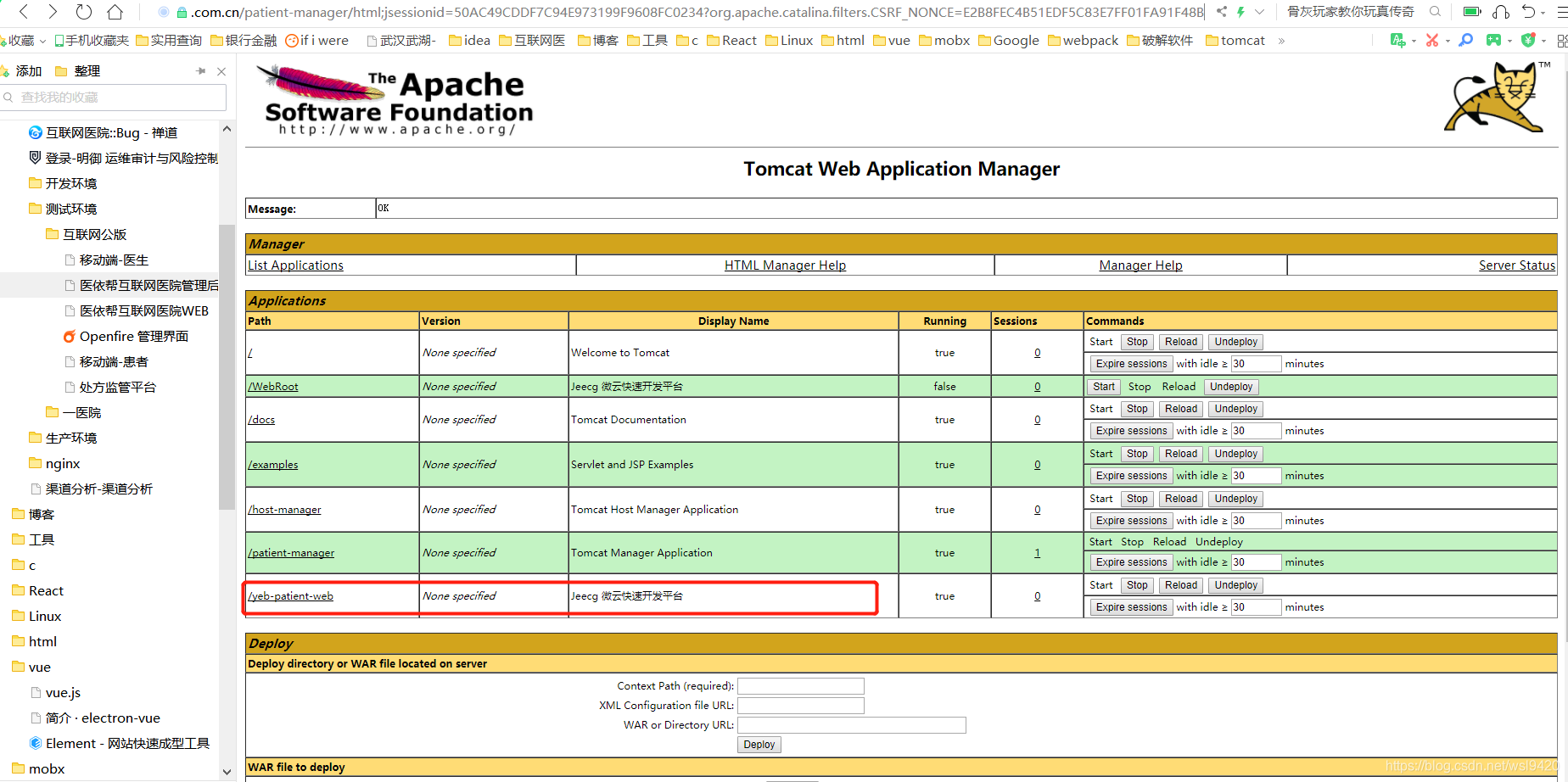Click sidebar scrollbar down arrow

tap(227, 772)
